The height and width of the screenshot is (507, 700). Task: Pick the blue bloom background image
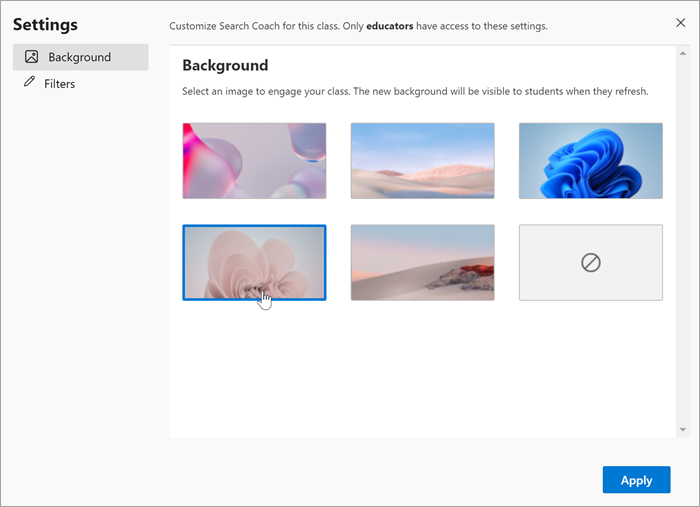(x=591, y=161)
